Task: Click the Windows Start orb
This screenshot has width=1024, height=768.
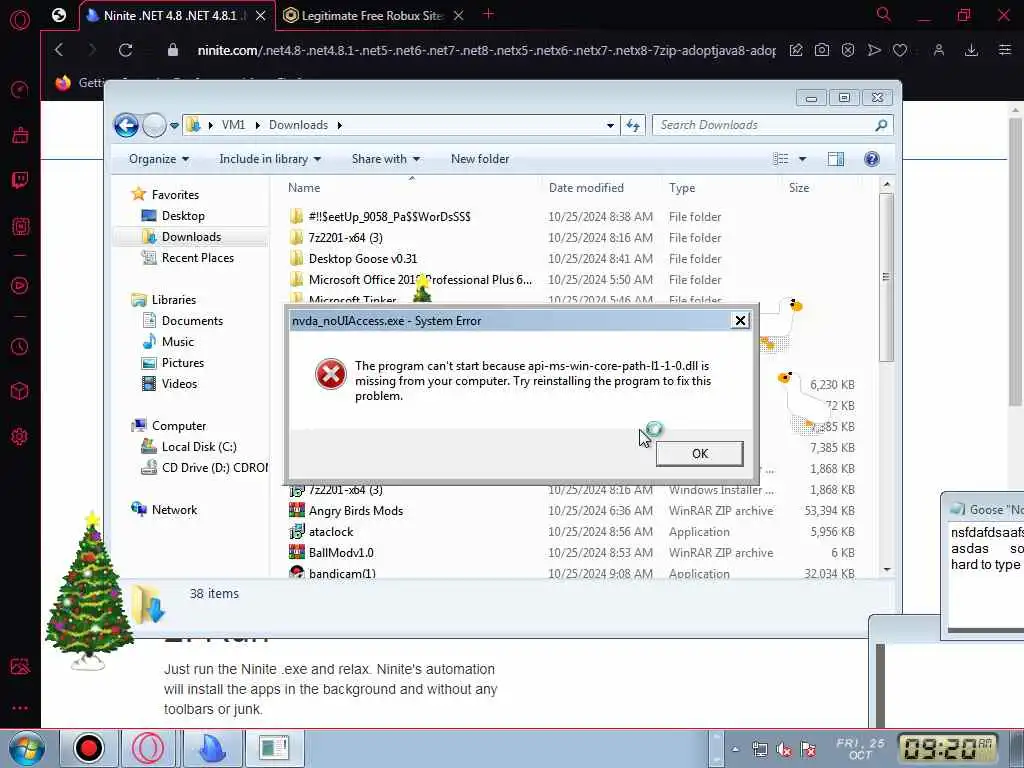Action: [x=26, y=748]
